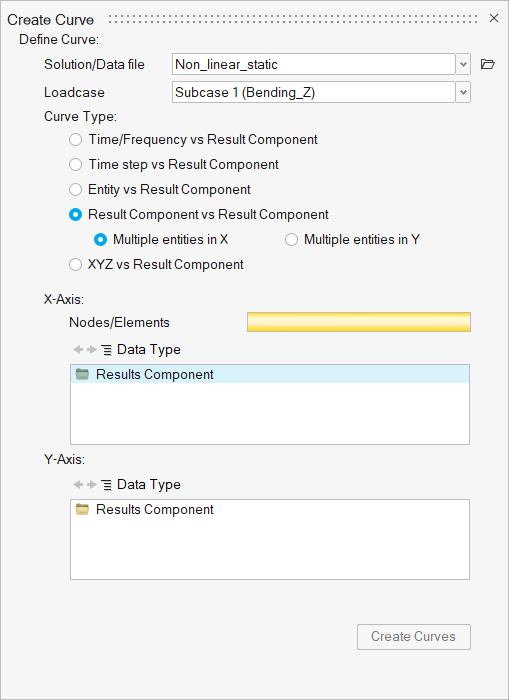Image resolution: width=509 pixels, height=700 pixels.
Task: Click X-Axis Results Component folder icon
Action: (x=83, y=374)
